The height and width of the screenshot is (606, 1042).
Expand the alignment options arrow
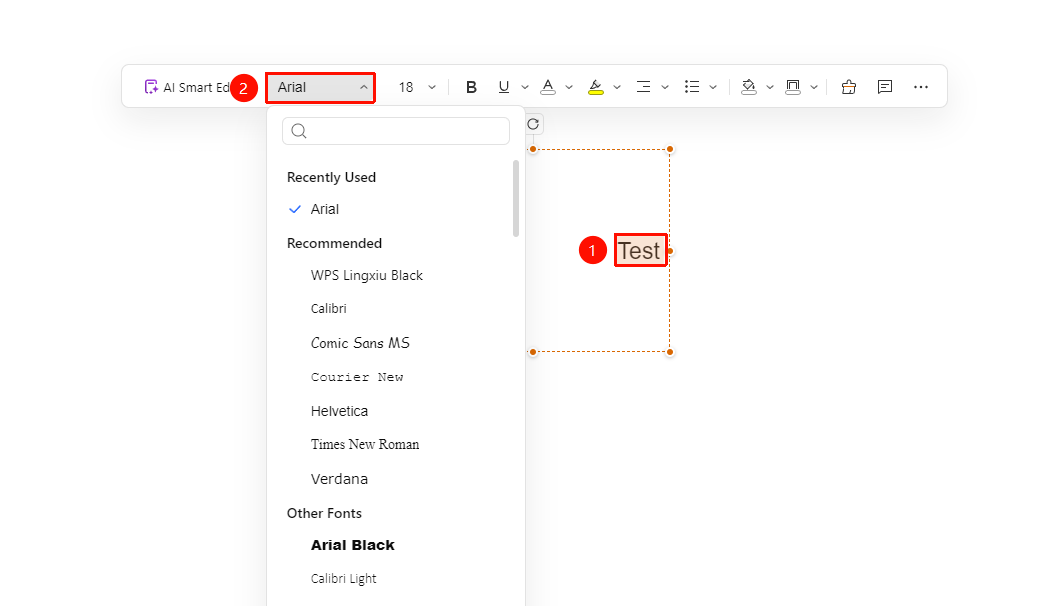coord(665,87)
